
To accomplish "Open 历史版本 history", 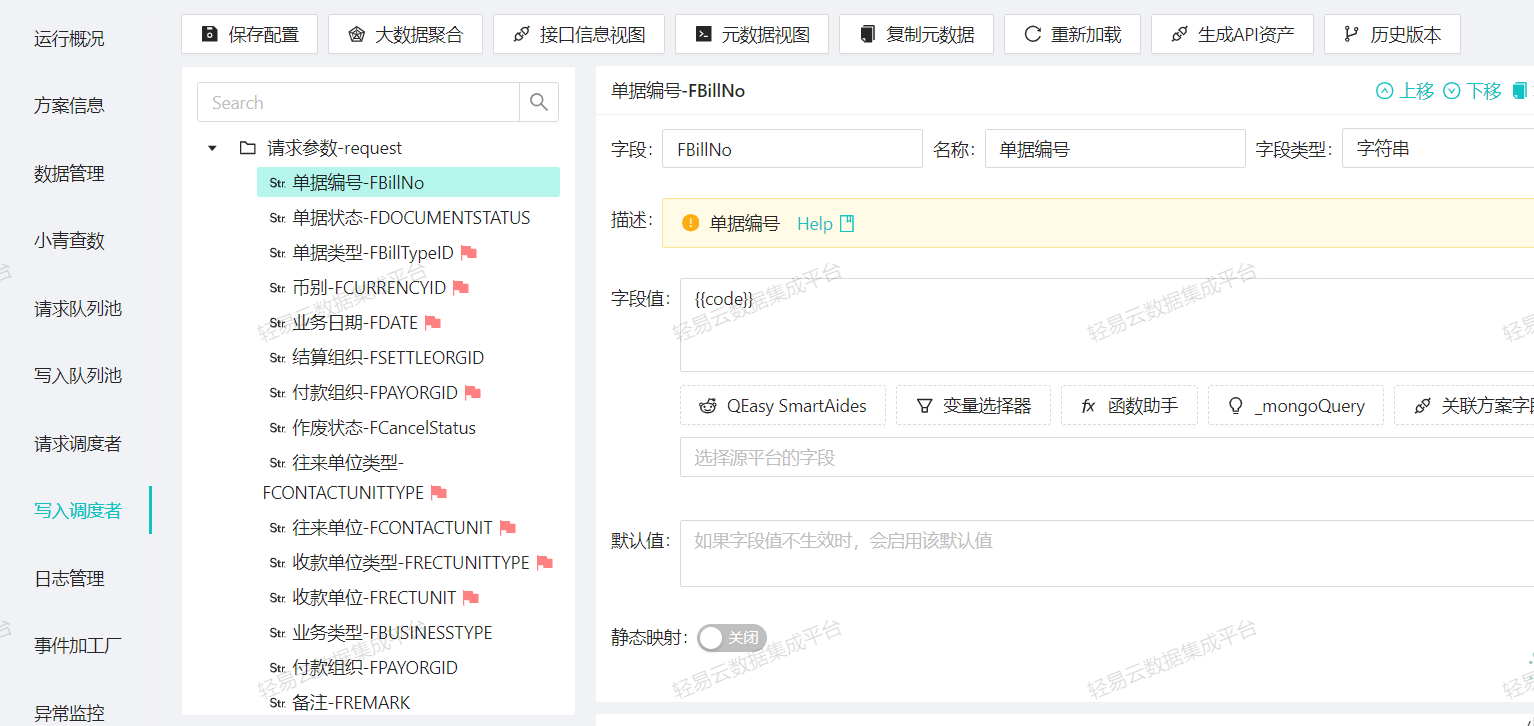I will [x=1392, y=34].
